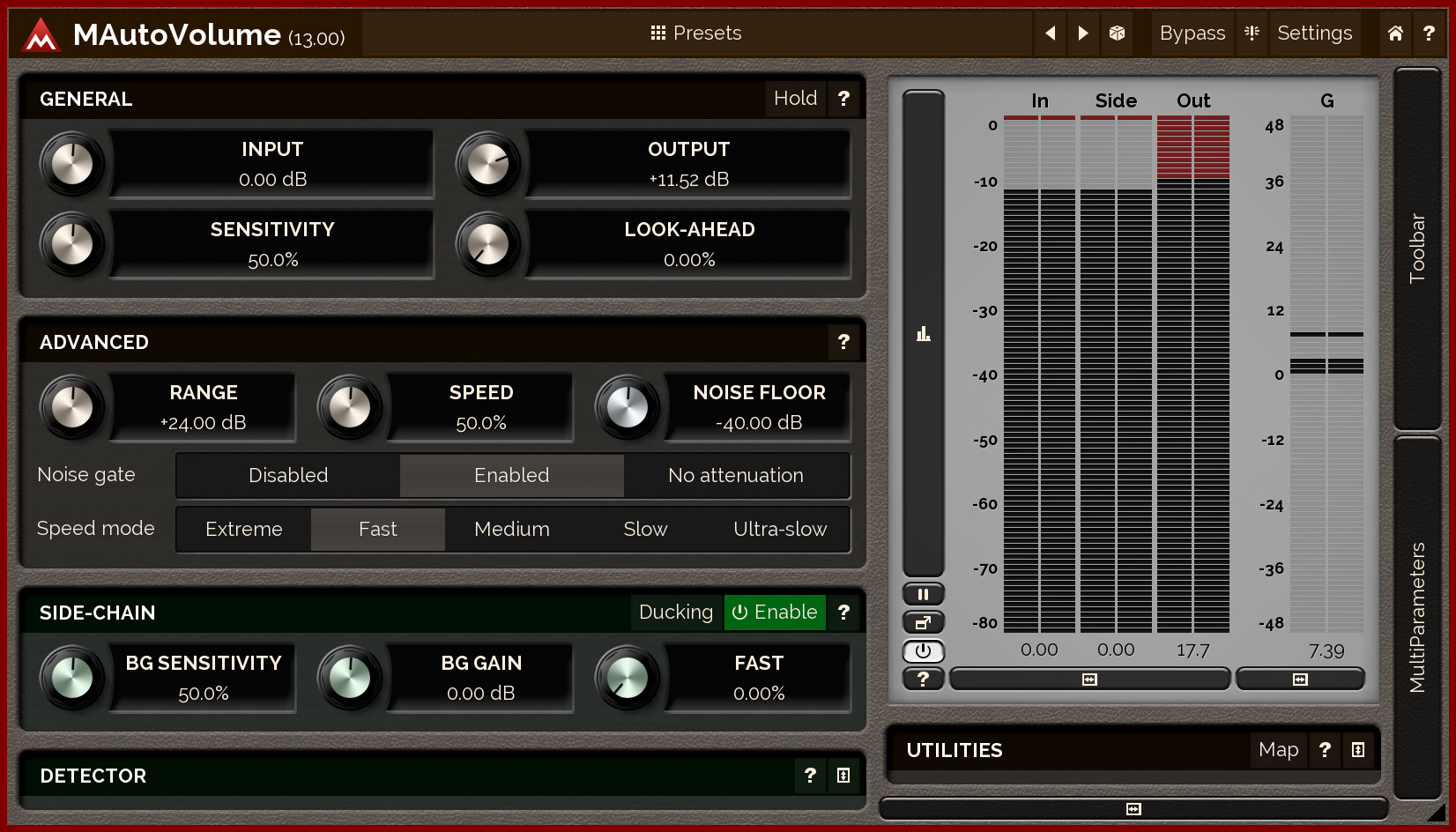Expand the Detector section
Image resolution: width=1456 pixels, height=832 pixels.
pyautogui.click(x=843, y=776)
